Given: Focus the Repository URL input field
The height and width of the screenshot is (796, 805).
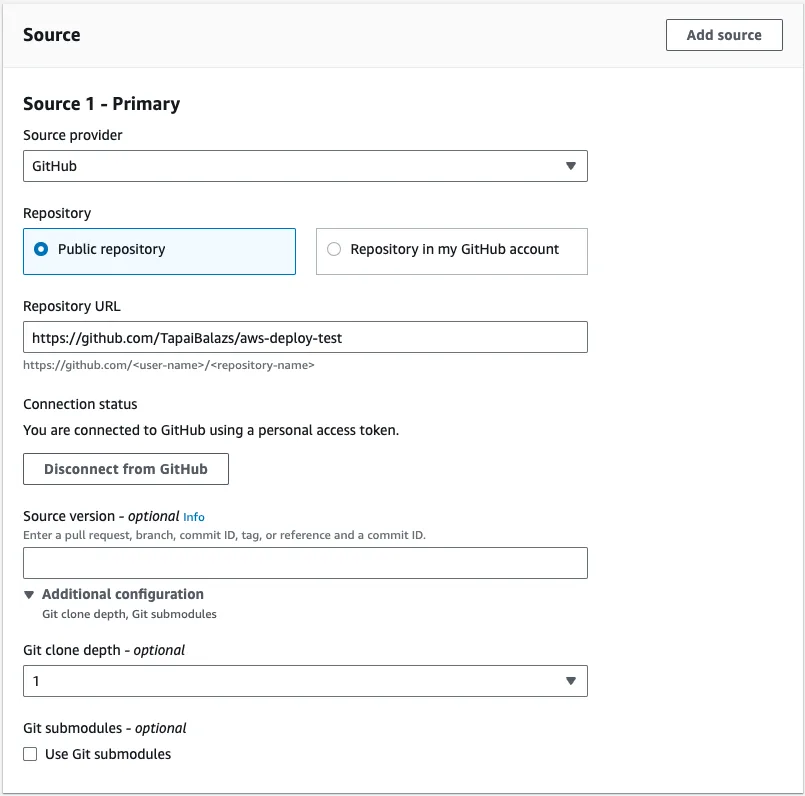Looking at the screenshot, I should pos(305,337).
